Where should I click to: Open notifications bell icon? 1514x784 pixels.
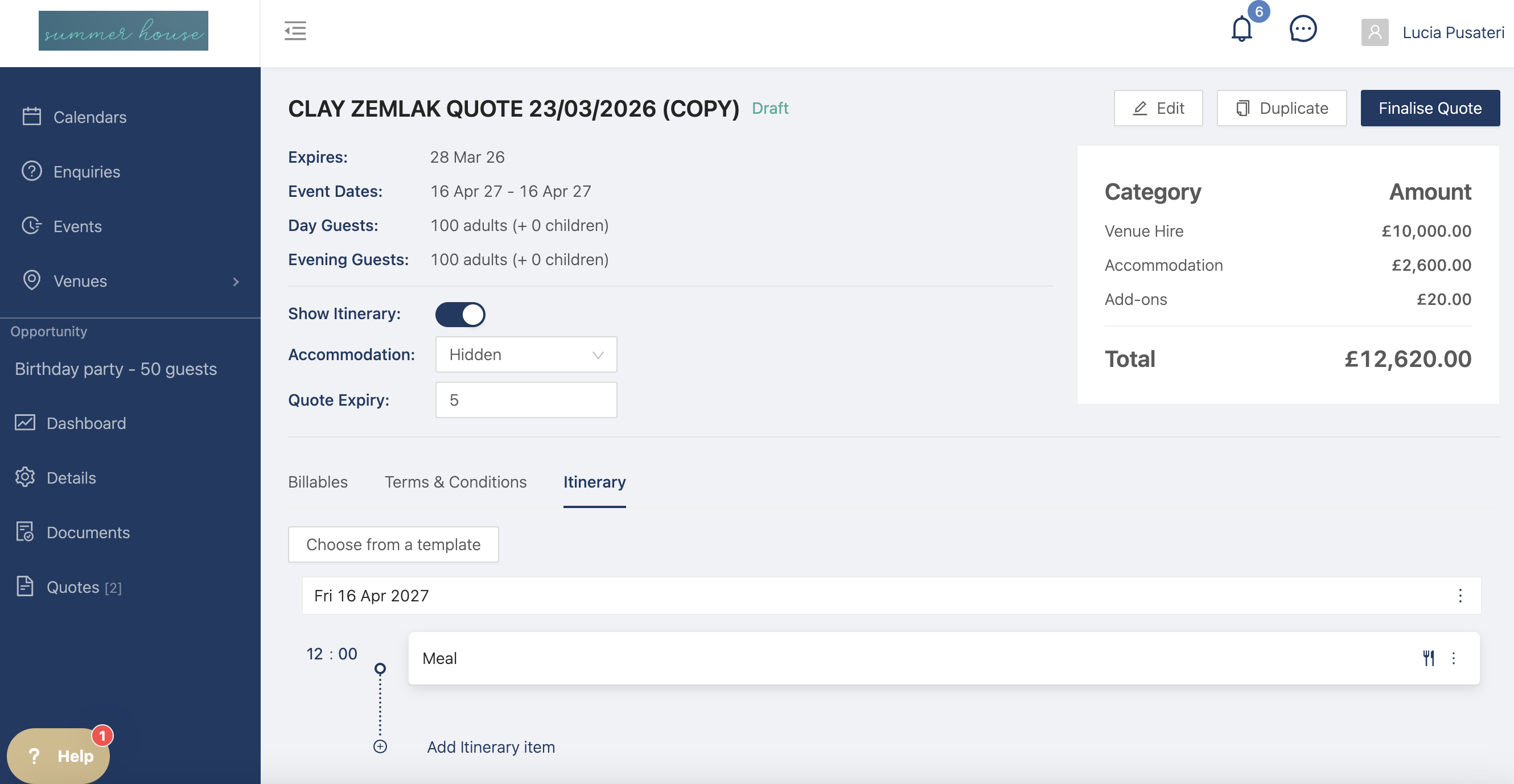point(1241,30)
